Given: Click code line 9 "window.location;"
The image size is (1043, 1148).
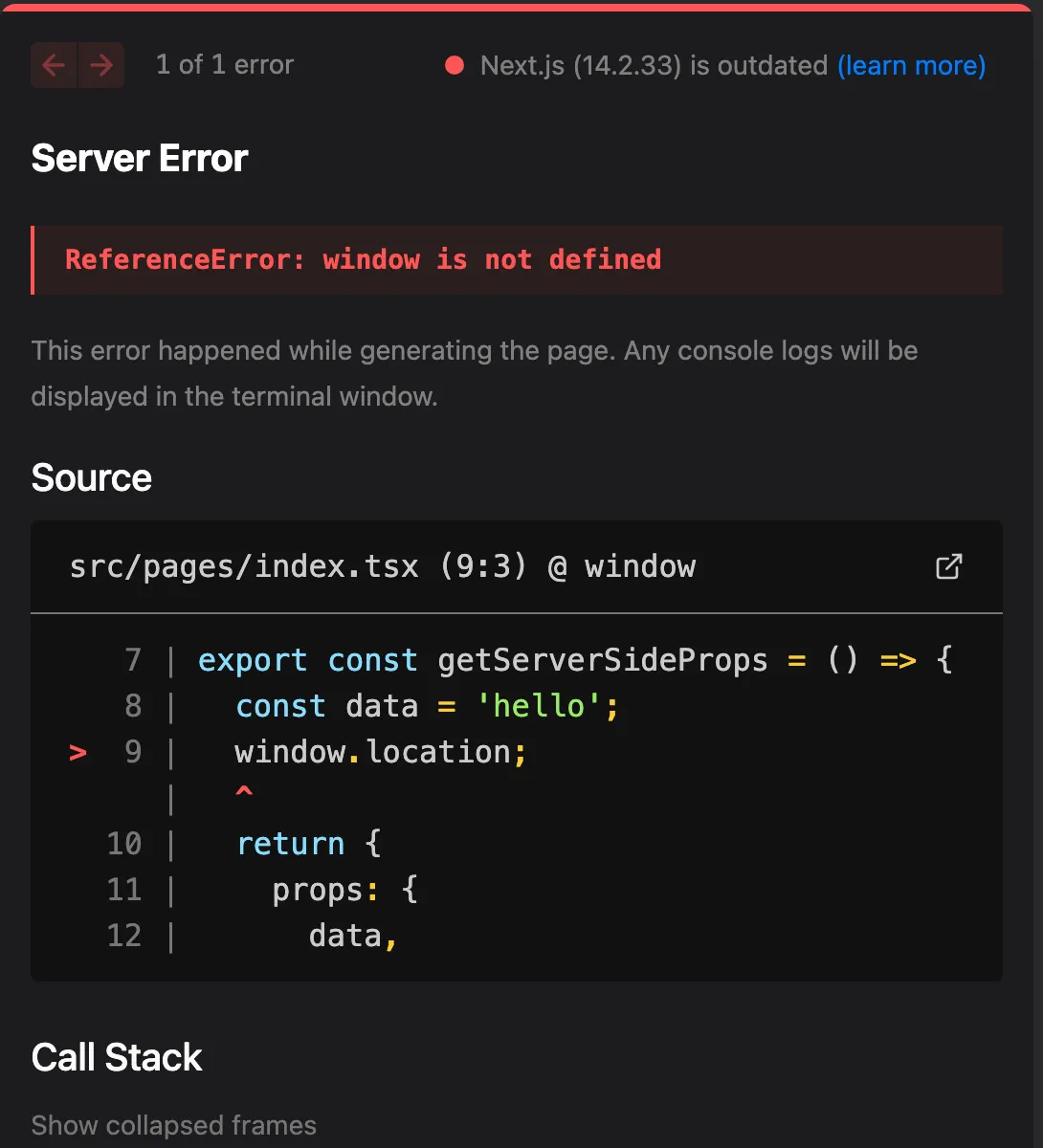Looking at the screenshot, I should [381, 752].
